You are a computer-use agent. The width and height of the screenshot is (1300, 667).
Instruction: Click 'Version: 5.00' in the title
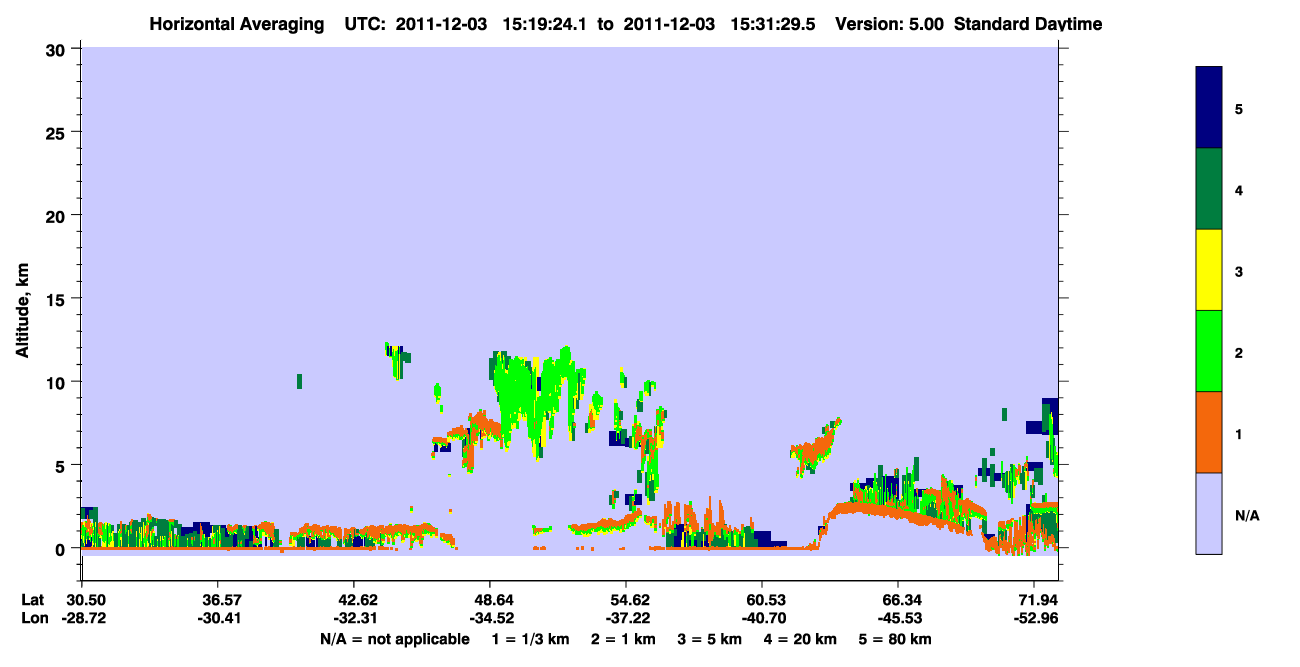[889, 24]
